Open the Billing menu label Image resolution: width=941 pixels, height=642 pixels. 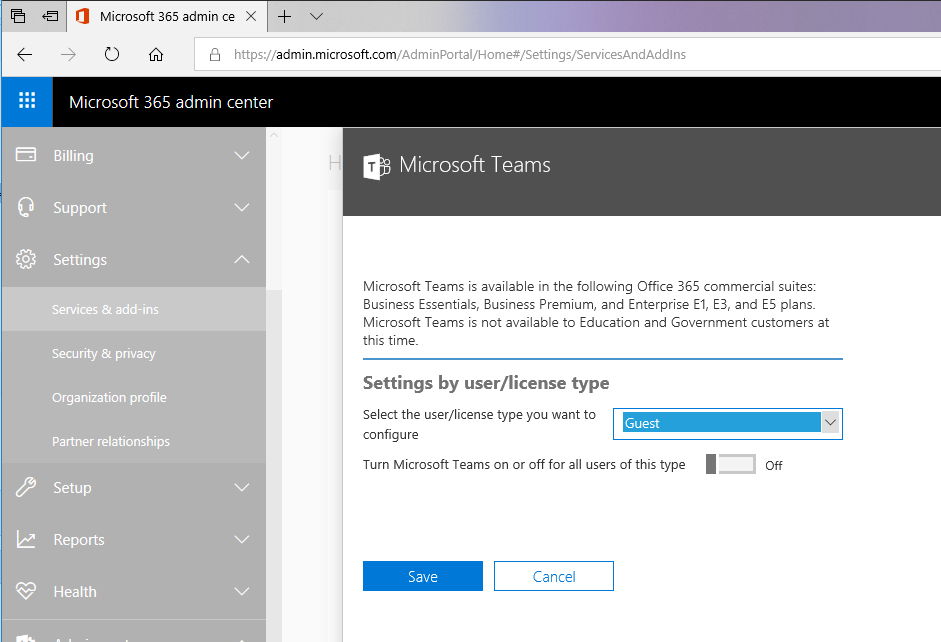pos(73,155)
